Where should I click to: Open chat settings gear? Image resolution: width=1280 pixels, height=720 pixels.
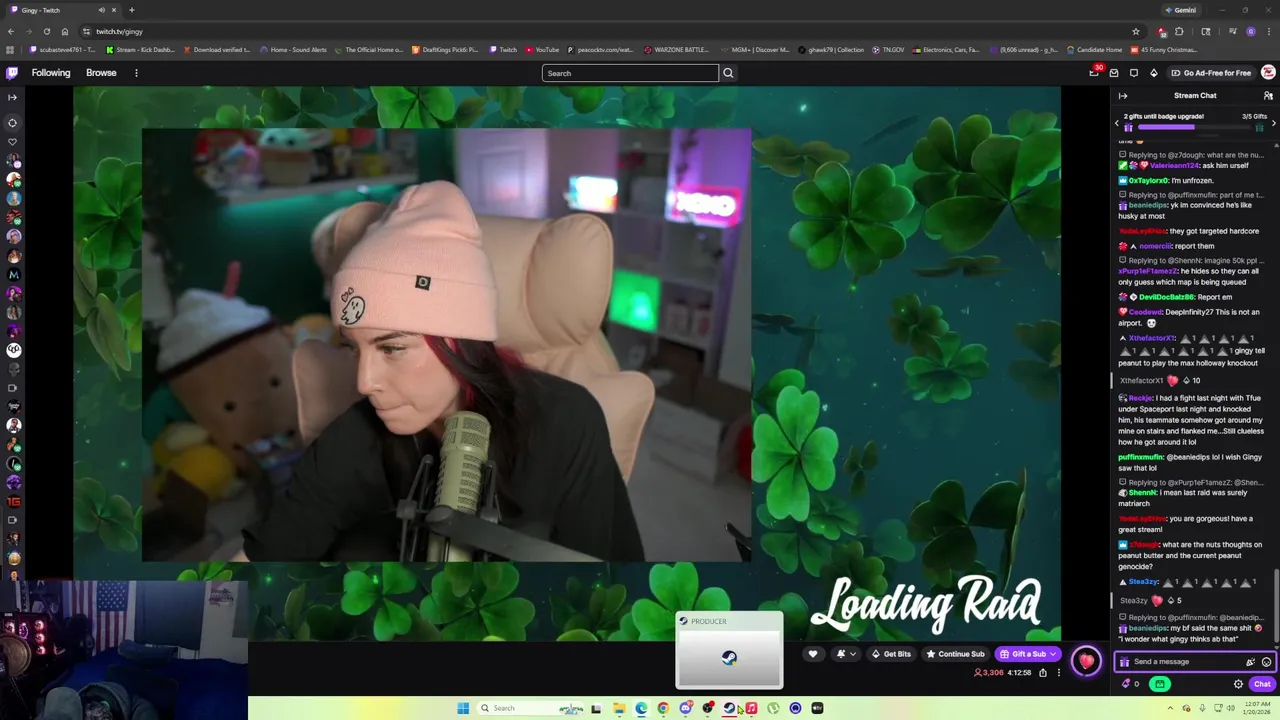(1238, 684)
